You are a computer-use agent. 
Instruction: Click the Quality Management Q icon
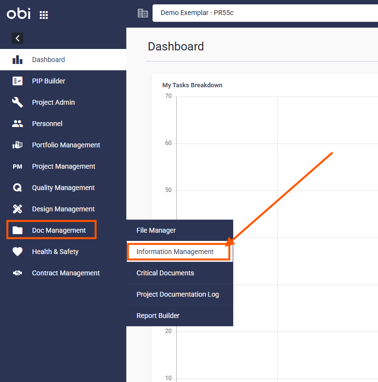click(17, 188)
